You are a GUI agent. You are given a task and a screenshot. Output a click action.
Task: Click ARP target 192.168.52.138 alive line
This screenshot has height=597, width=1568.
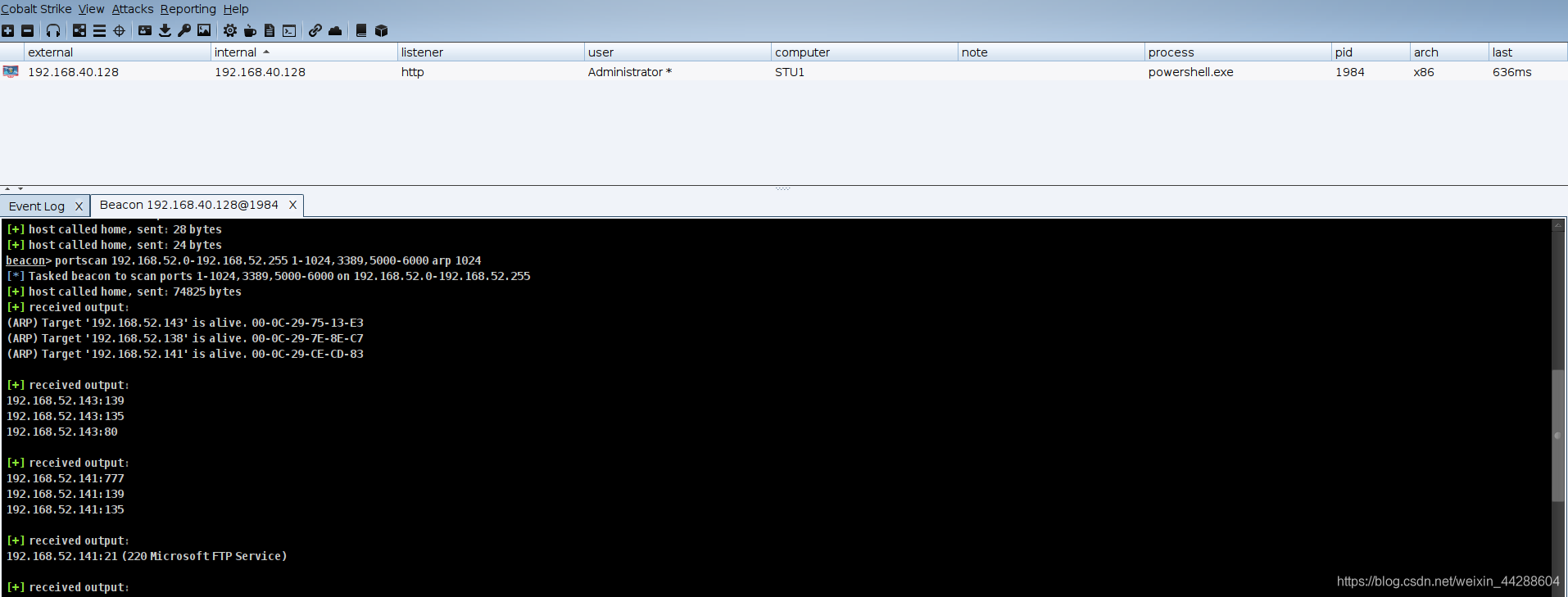[185, 338]
